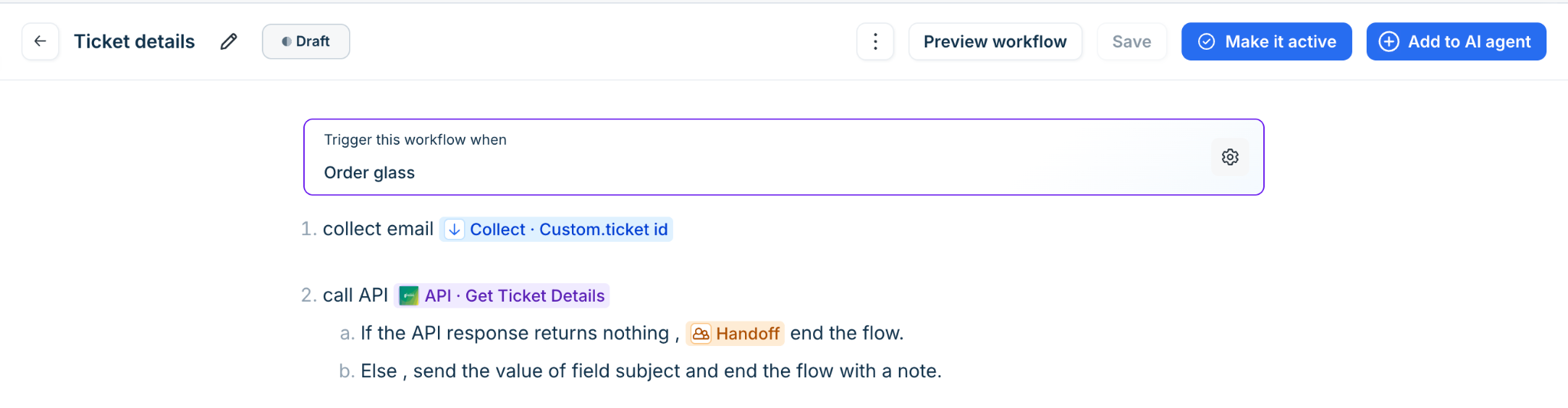Click the Else sub-step b text
Image resolution: width=1568 pixels, height=408 pixels.
click(651, 371)
